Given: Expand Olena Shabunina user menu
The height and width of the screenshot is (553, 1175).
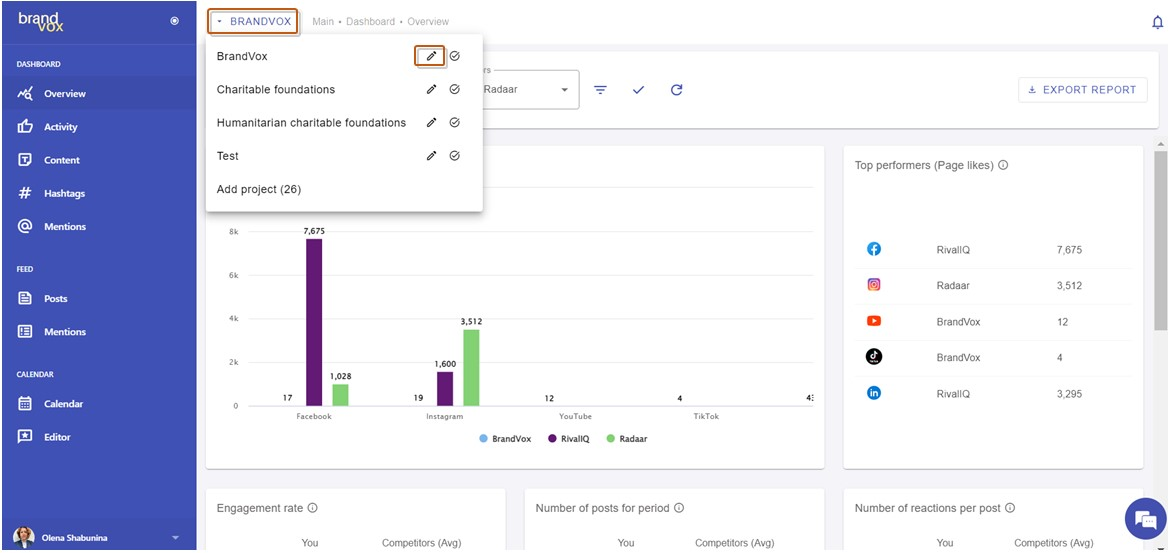Looking at the screenshot, I should [175, 537].
